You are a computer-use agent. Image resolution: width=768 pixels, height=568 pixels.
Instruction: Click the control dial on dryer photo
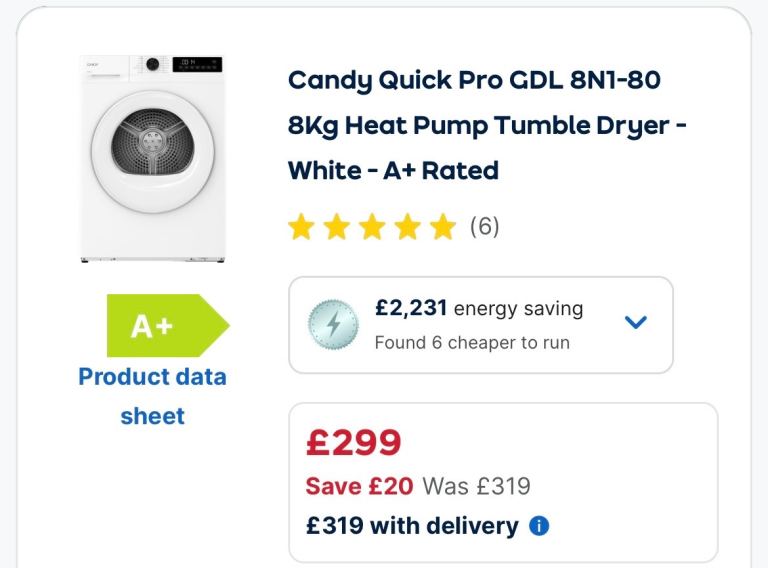pos(153,64)
